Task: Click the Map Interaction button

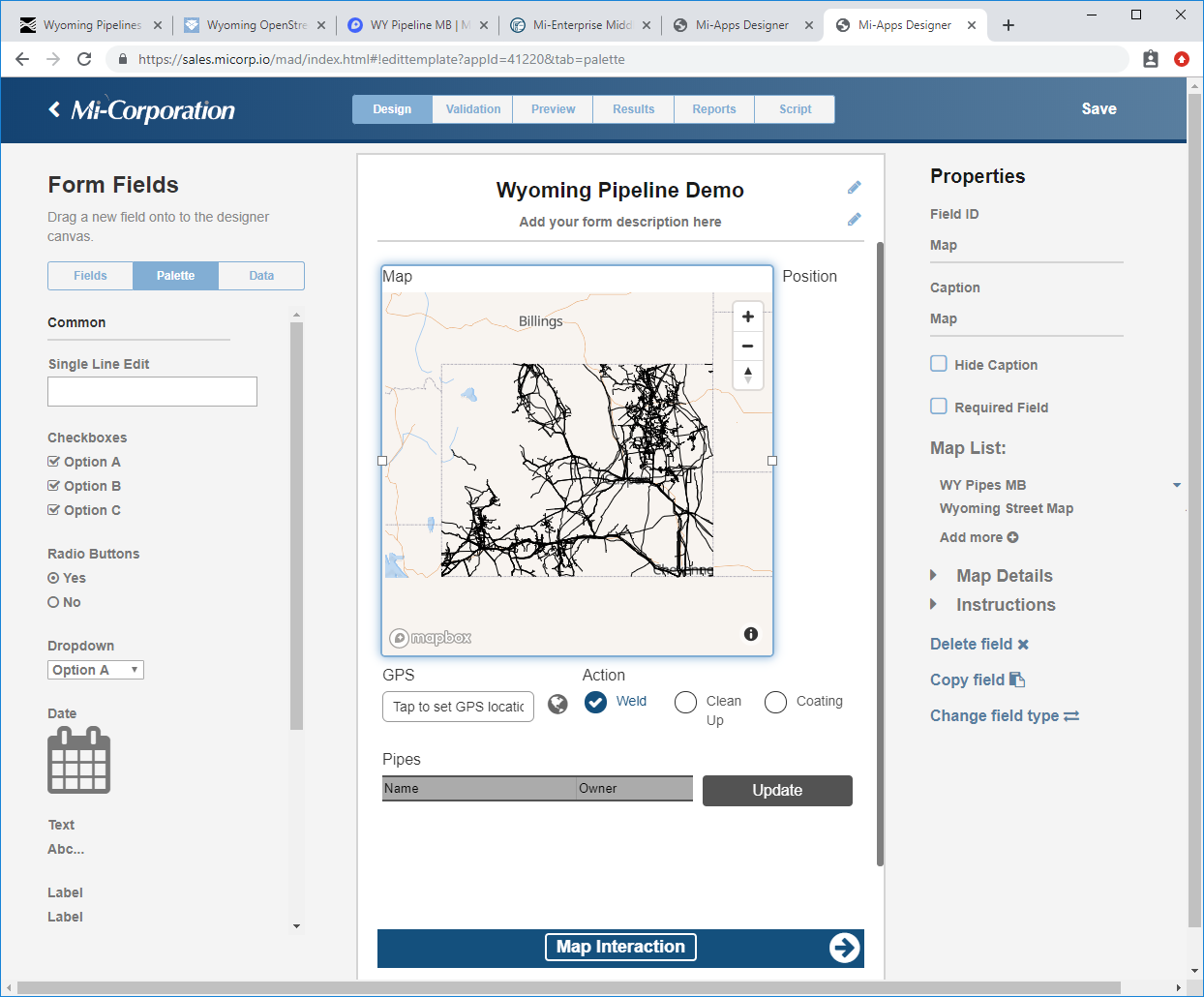Action: pos(620,947)
